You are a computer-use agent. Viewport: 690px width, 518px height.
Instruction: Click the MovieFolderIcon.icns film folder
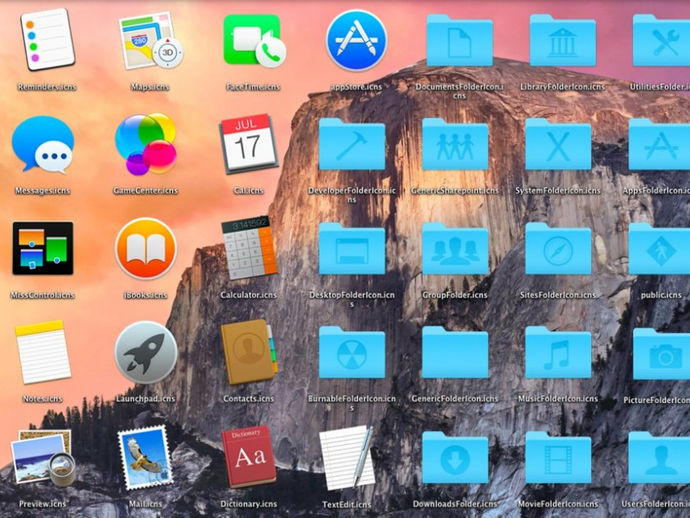[558, 457]
